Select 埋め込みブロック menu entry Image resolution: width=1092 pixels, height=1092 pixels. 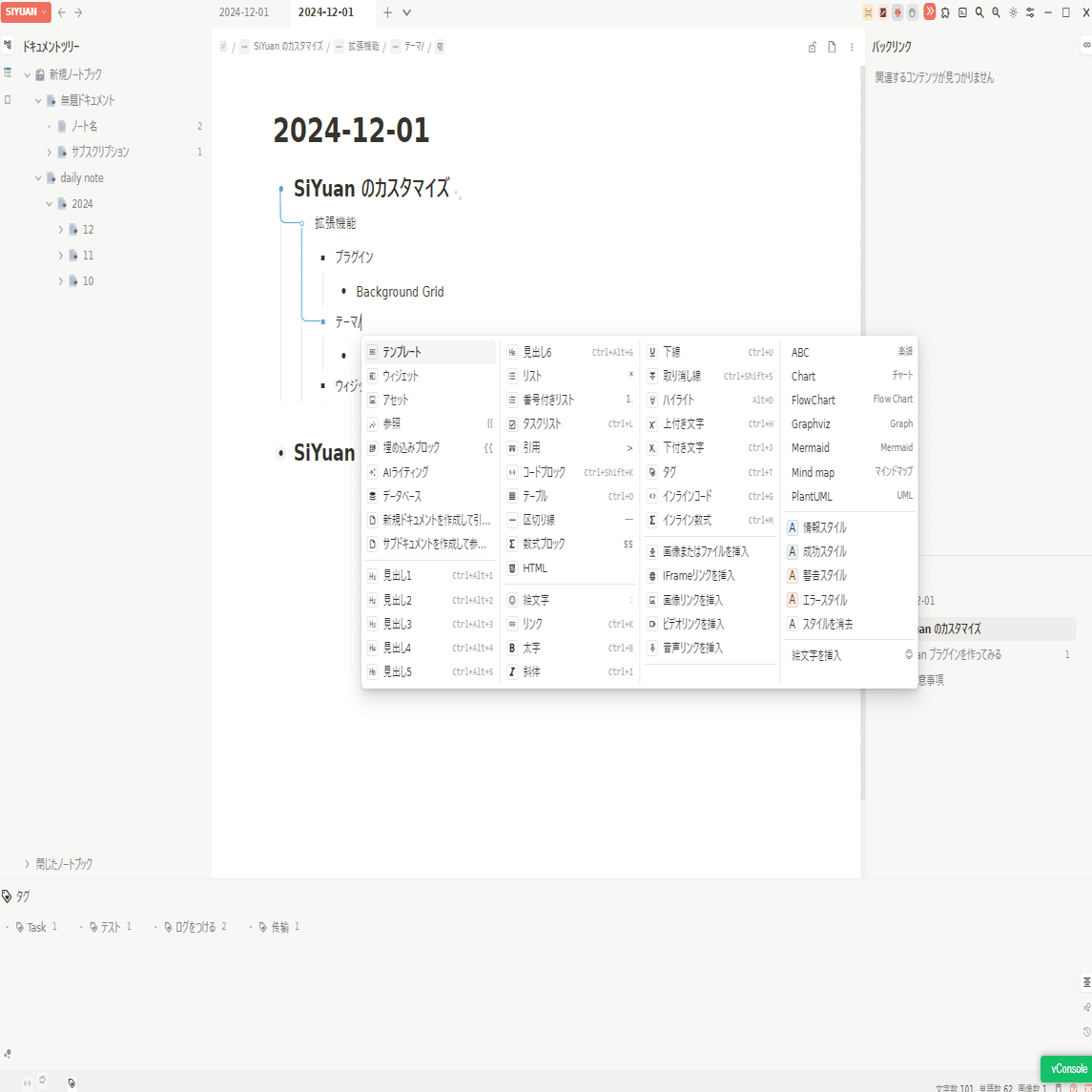(430, 448)
